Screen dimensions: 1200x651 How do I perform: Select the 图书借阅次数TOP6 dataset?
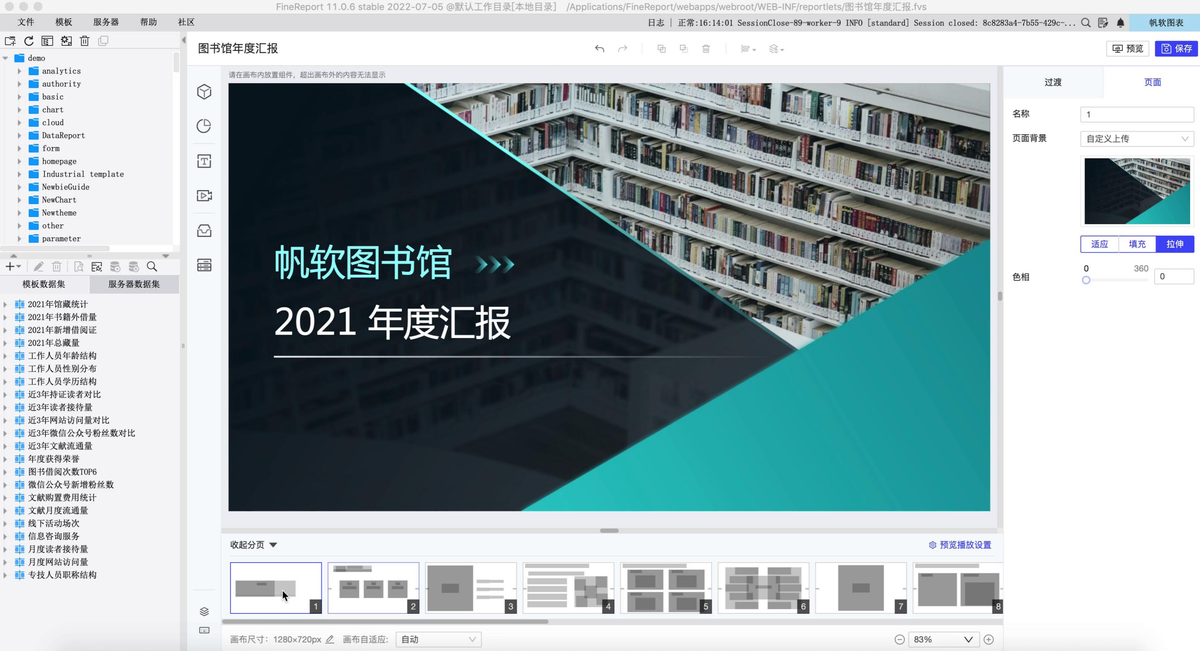click(62, 472)
